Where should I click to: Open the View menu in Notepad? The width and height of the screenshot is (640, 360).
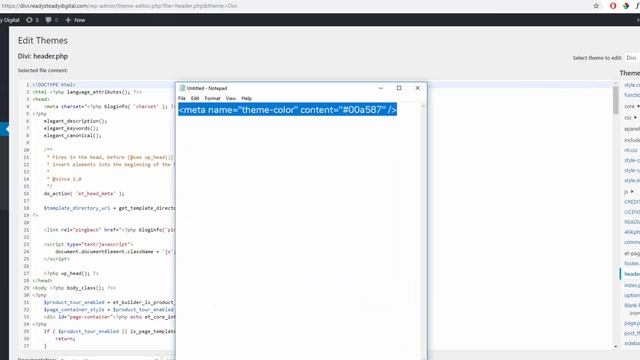[231, 98]
